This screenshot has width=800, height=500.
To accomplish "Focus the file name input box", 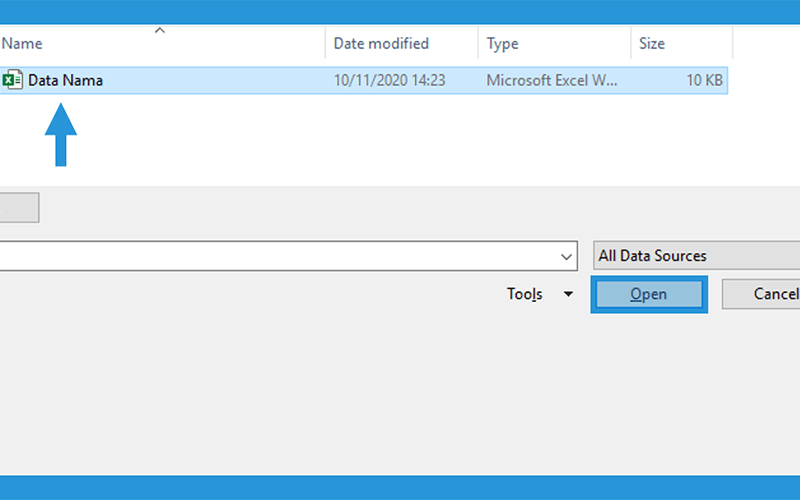I will (278, 256).
